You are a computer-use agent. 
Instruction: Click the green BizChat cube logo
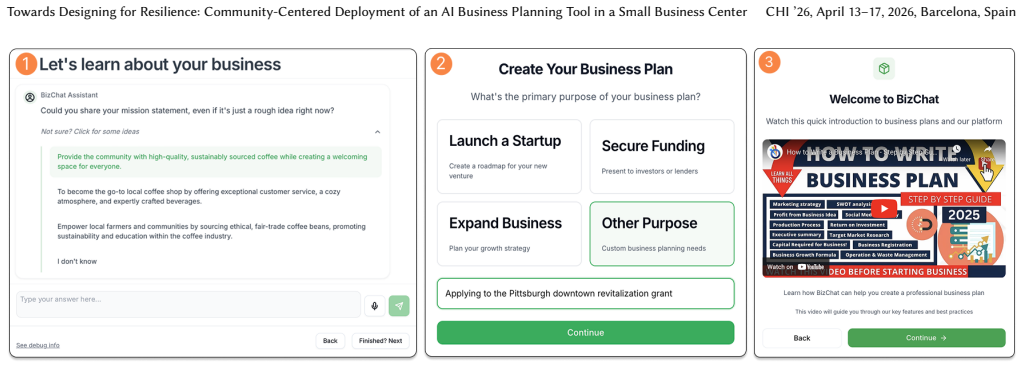[884, 68]
